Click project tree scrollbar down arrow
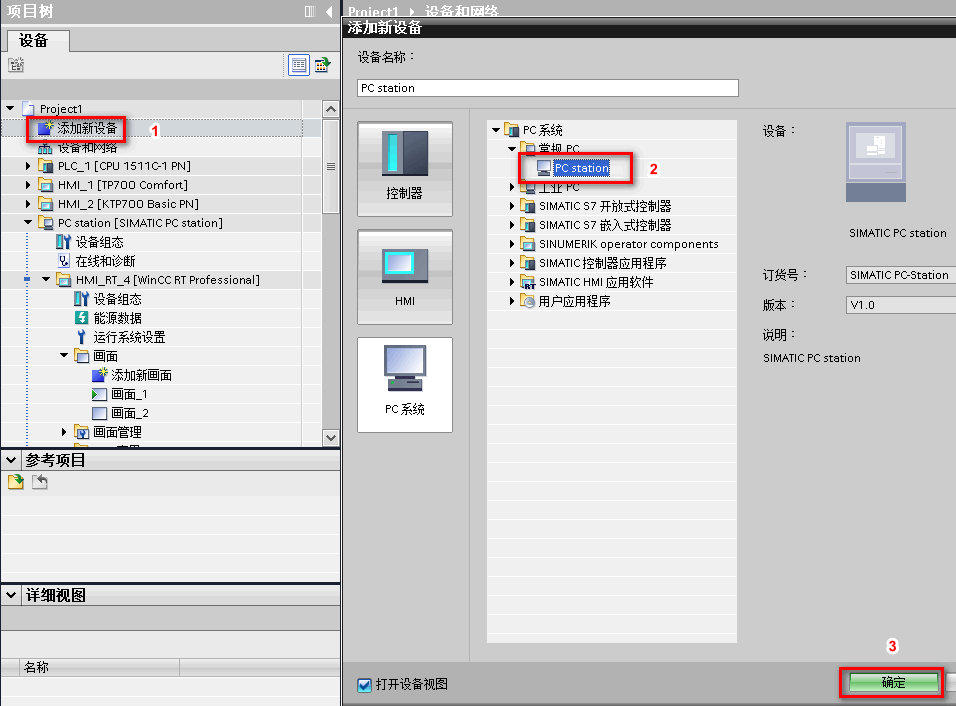This screenshot has width=956, height=706. pyautogui.click(x=330, y=438)
